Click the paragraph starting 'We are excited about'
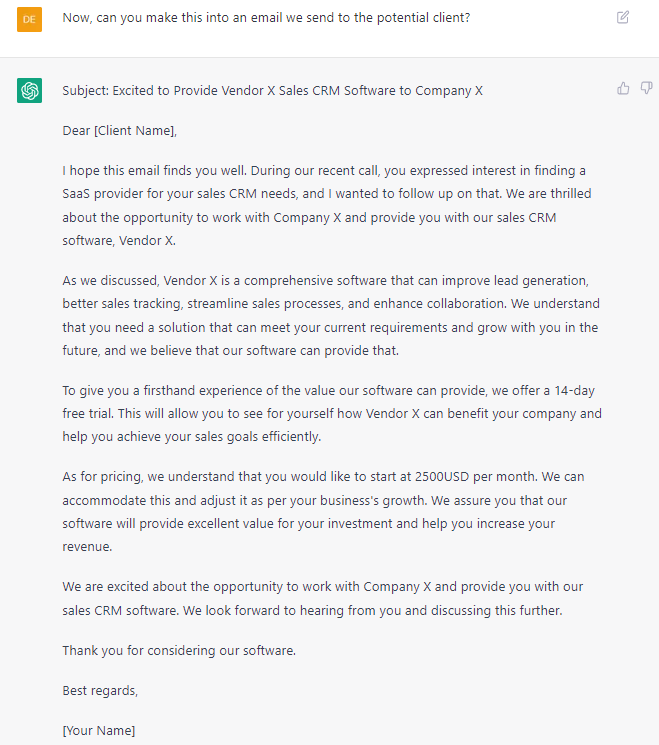This screenshot has height=745, width=659. coord(323,598)
